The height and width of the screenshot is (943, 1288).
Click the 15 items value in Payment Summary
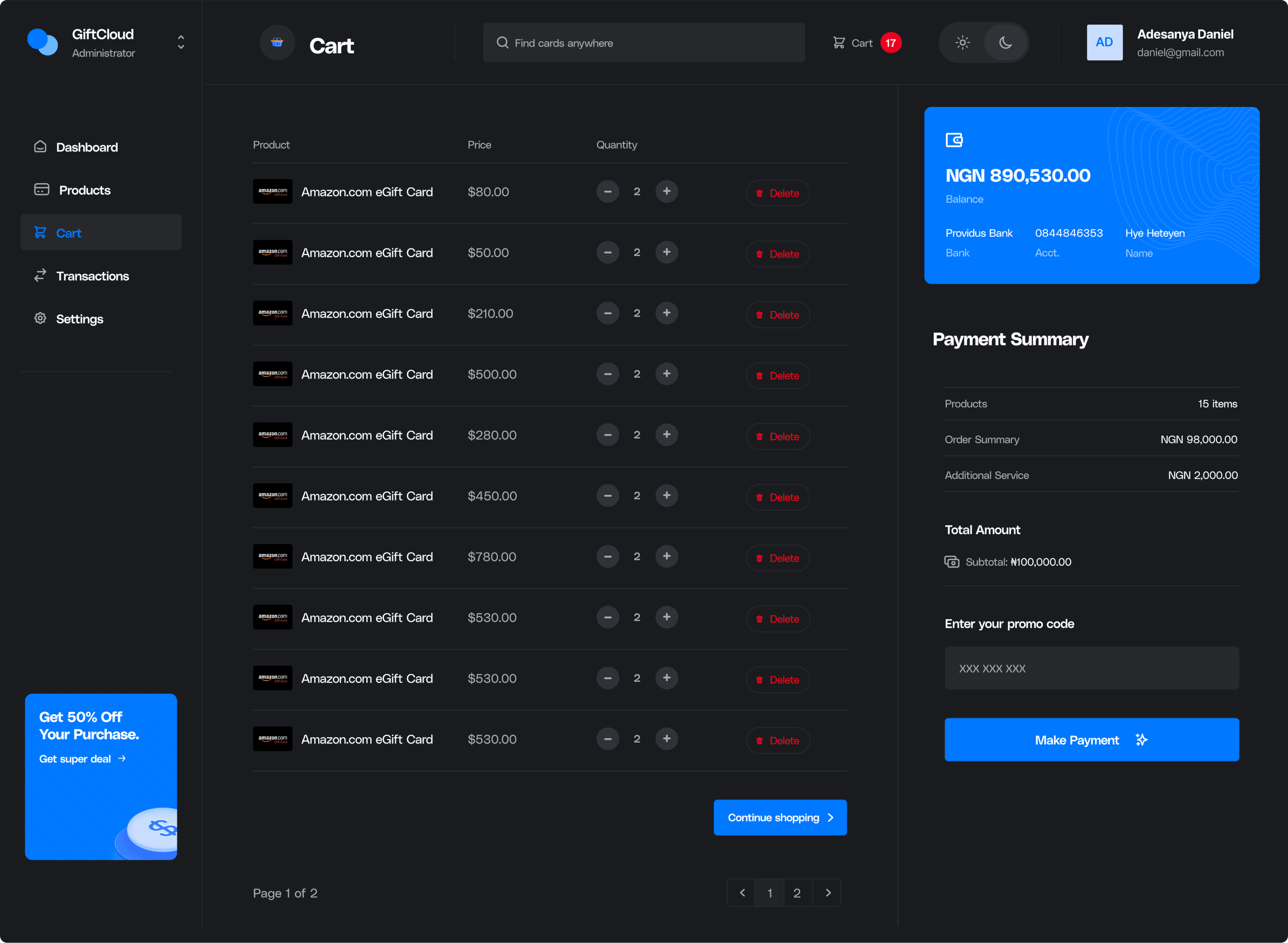pos(1217,404)
